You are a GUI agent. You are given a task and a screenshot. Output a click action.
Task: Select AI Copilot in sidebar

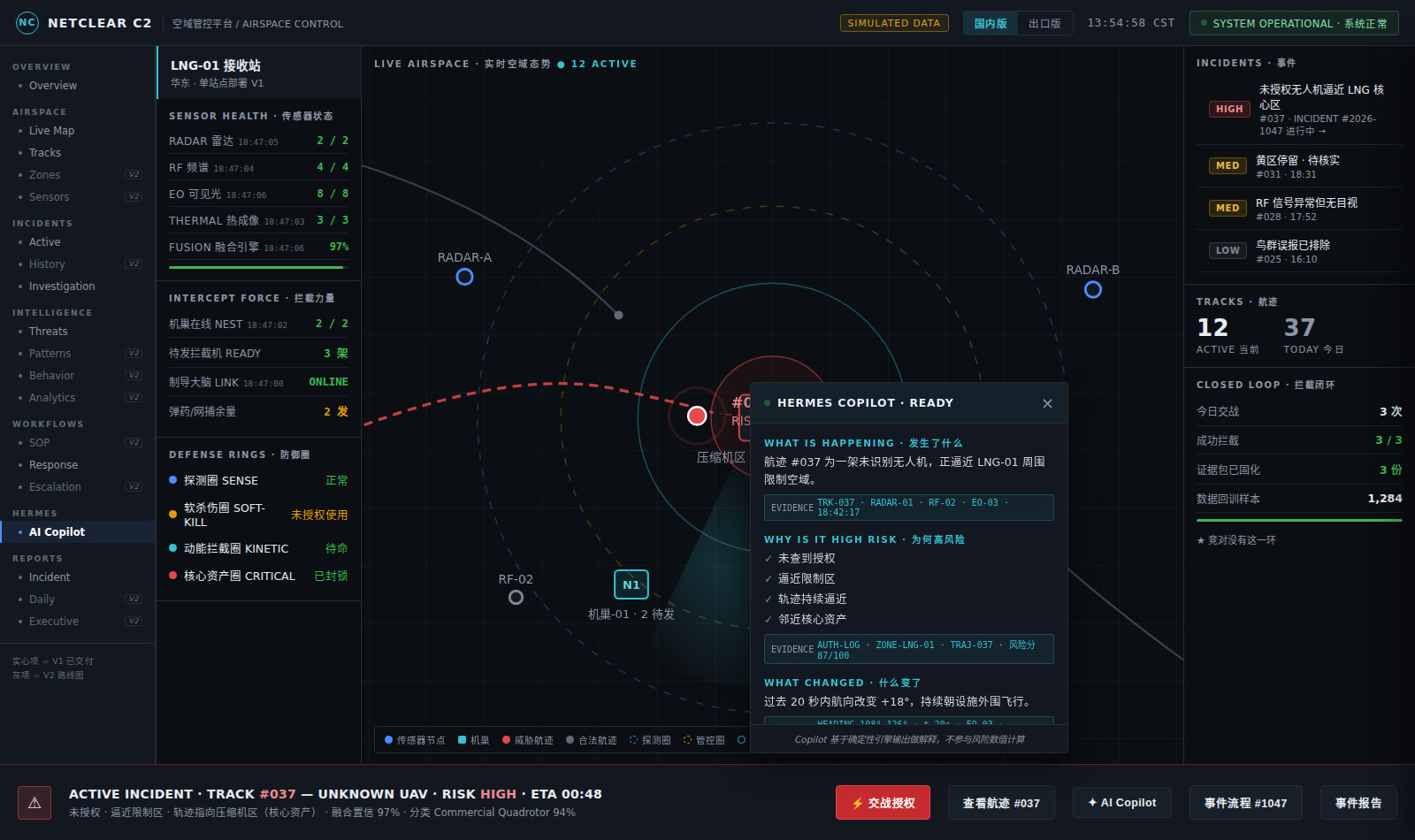[78, 532]
